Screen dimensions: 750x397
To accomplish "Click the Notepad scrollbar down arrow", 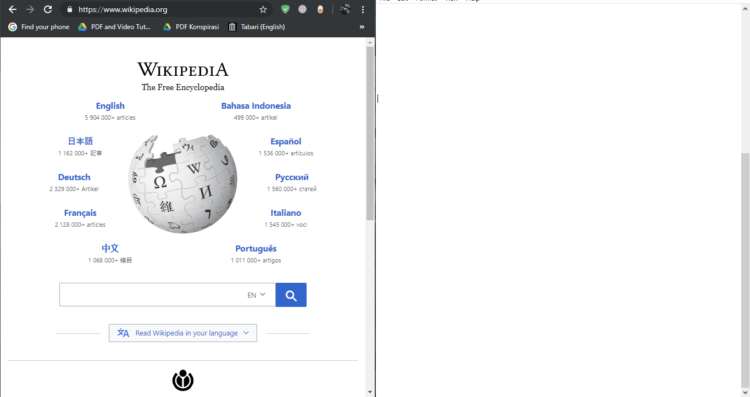I will coord(745,392).
